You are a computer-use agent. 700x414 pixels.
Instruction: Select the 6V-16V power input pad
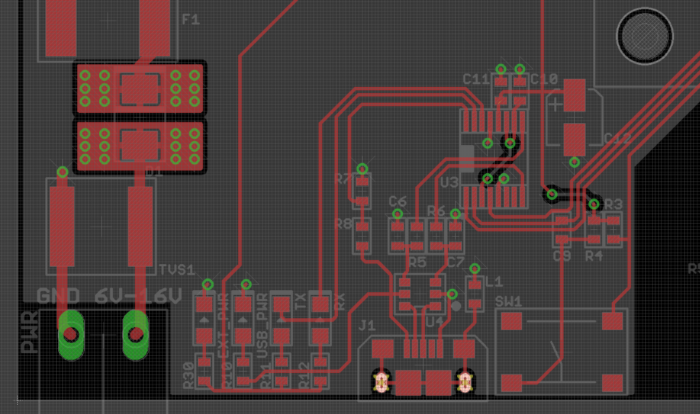[134, 335]
